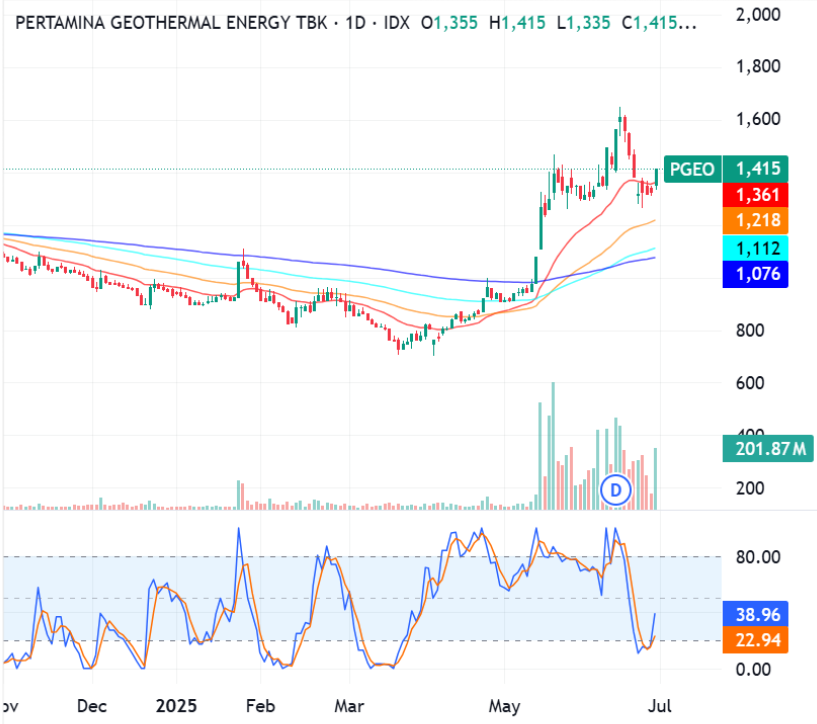
Task: Click the 1D interval label in title
Action: click(356, 23)
